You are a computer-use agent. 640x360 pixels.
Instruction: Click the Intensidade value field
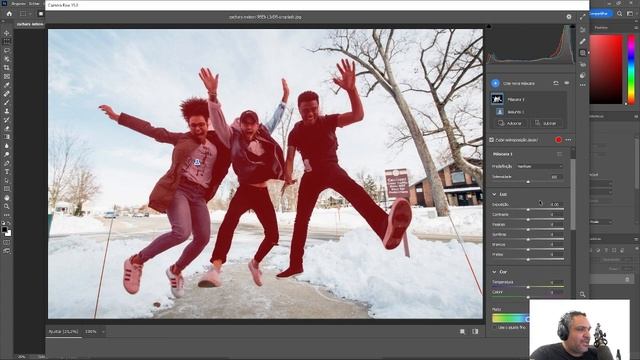click(555, 177)
